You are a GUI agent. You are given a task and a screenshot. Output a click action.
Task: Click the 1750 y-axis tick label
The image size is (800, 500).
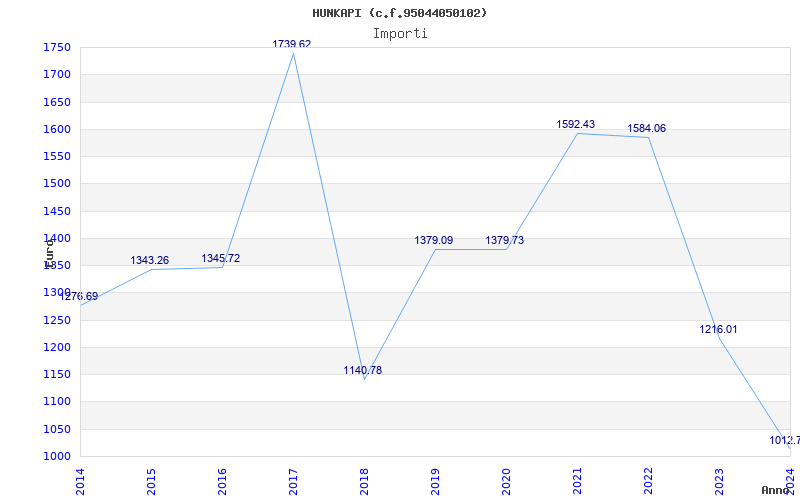click(57, 47)
